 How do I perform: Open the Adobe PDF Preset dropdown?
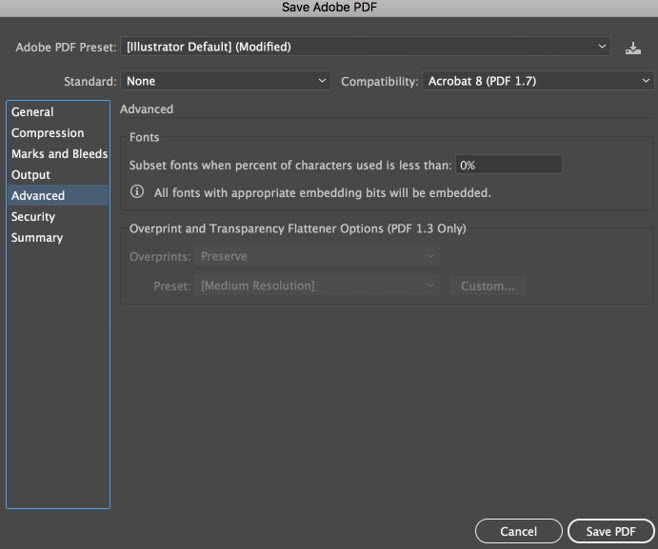coord(365,47)
